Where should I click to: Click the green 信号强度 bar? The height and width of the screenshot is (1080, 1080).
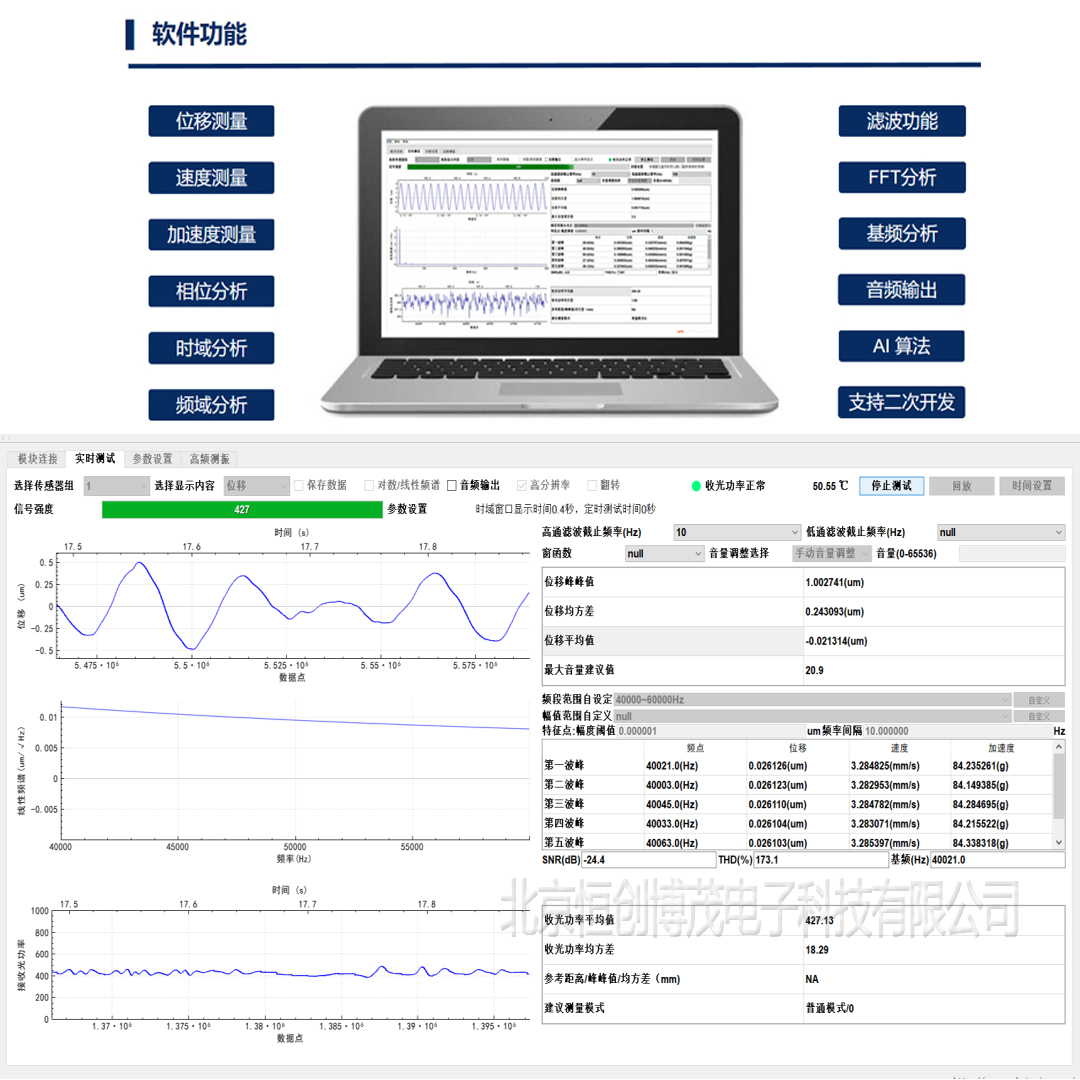pos(242,509)
